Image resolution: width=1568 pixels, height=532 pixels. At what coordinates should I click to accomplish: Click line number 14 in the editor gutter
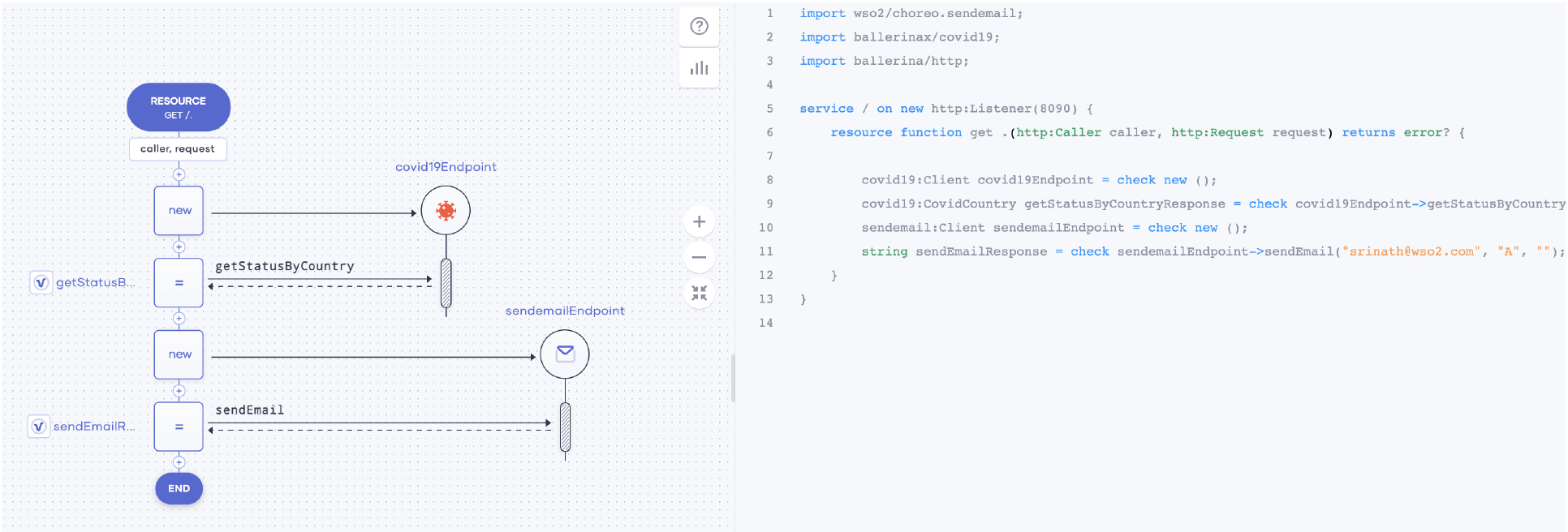coord(766,323)
